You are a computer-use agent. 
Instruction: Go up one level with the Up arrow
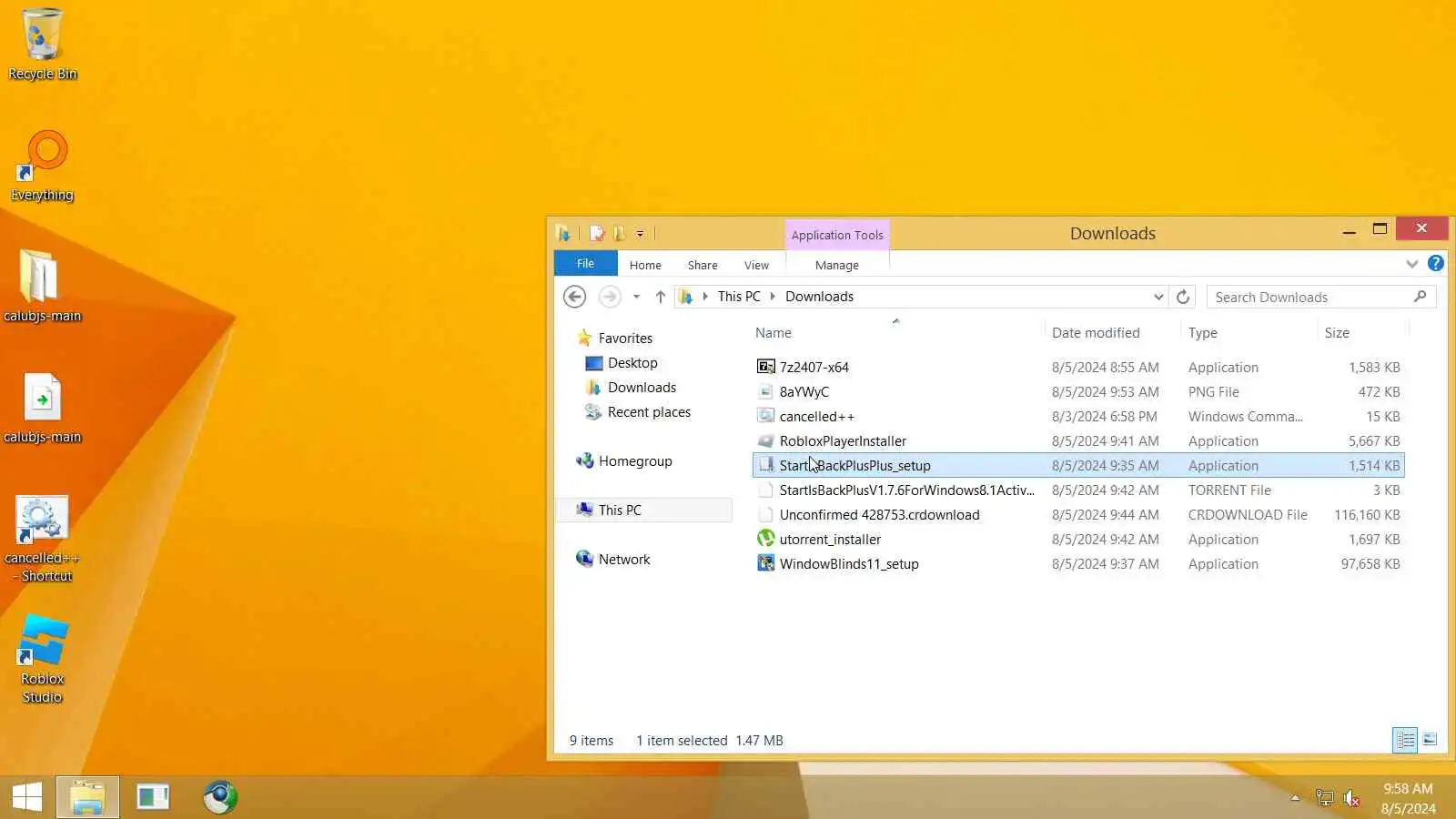tap(660, 297)
